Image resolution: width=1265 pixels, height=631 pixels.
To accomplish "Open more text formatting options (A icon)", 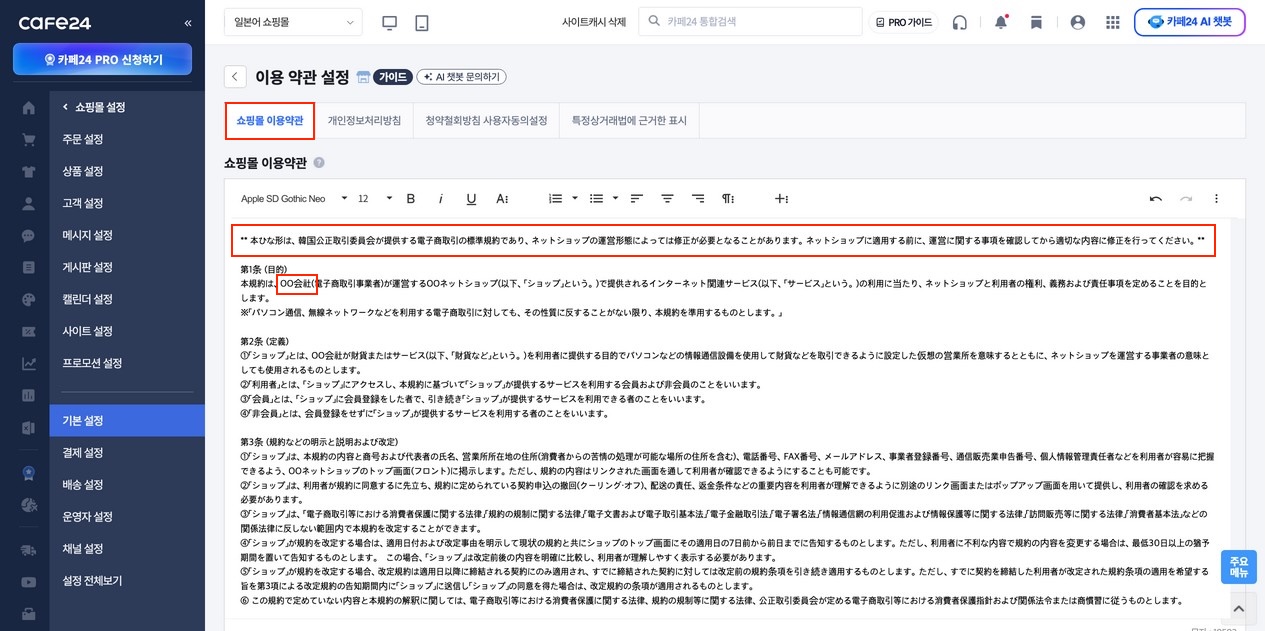I will pyautogui.click(x=502, y=199).
